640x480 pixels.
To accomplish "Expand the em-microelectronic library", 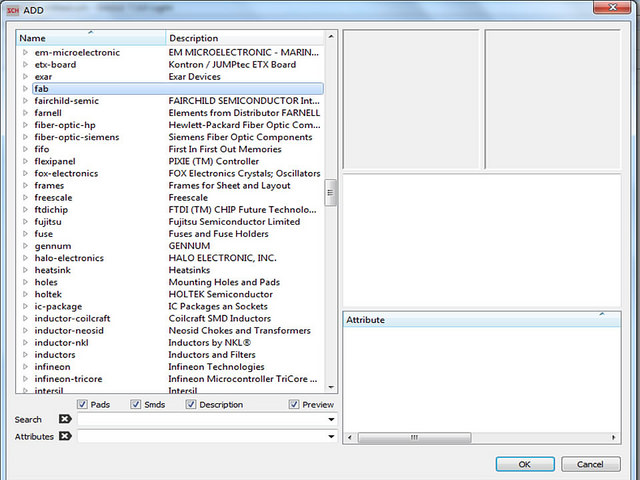I will [x=25, y=52].
